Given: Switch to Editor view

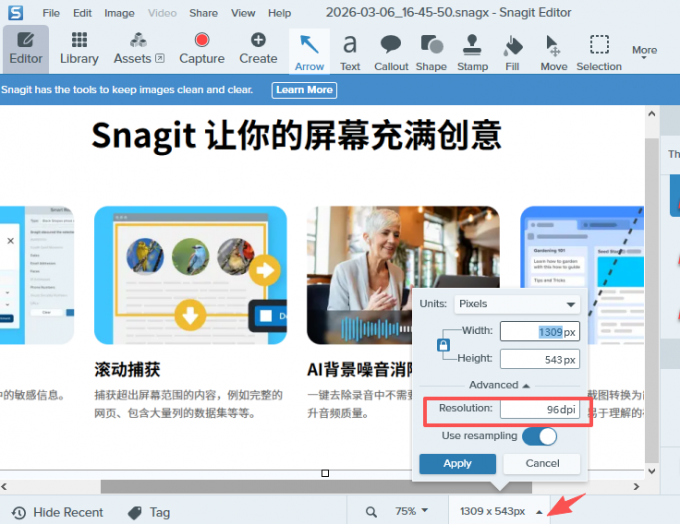Looking at the screenshot, I should [26, 49].
